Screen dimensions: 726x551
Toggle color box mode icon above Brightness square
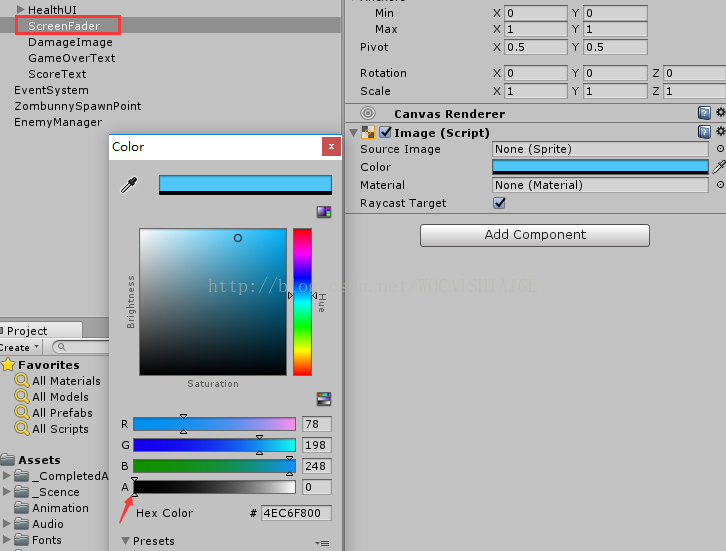tap(324, 212)
